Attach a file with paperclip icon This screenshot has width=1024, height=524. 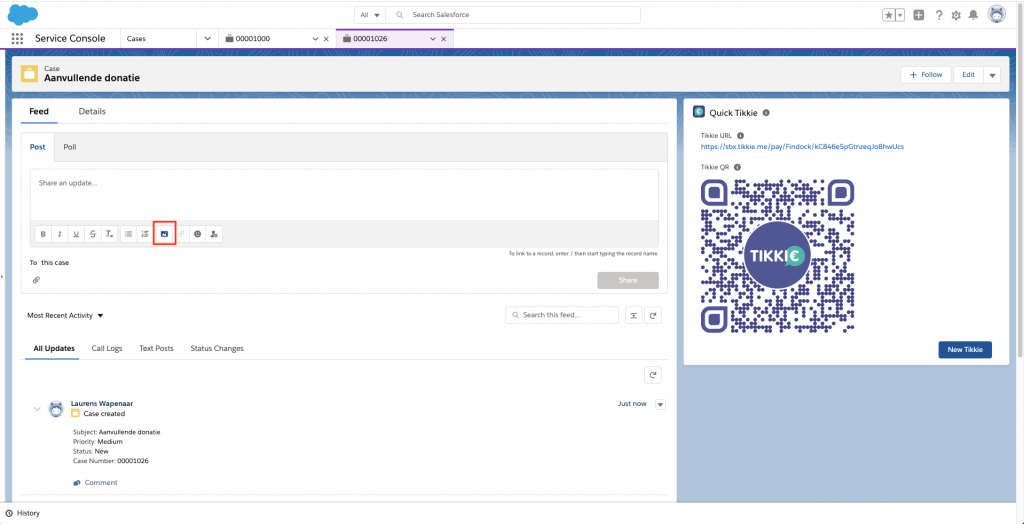click(x=36, y=280)
